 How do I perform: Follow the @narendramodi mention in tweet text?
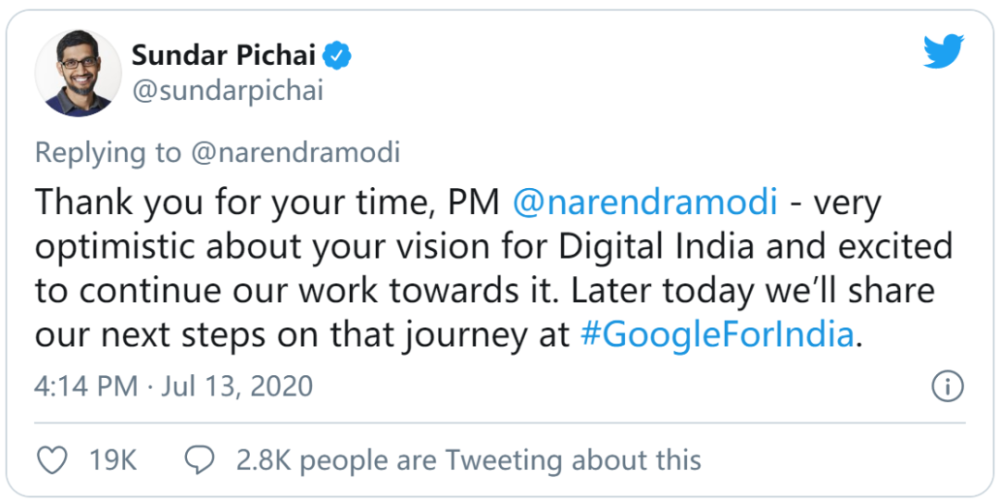[645, 203]
